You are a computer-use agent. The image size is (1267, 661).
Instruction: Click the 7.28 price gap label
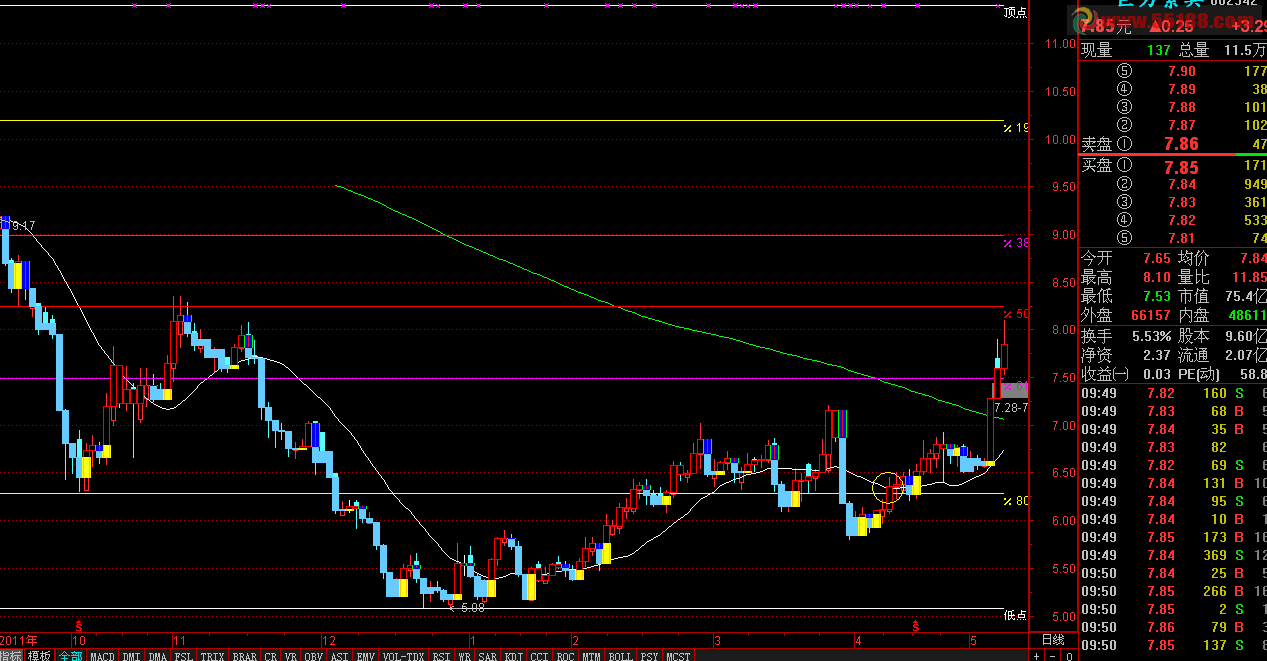[1011, 408]
